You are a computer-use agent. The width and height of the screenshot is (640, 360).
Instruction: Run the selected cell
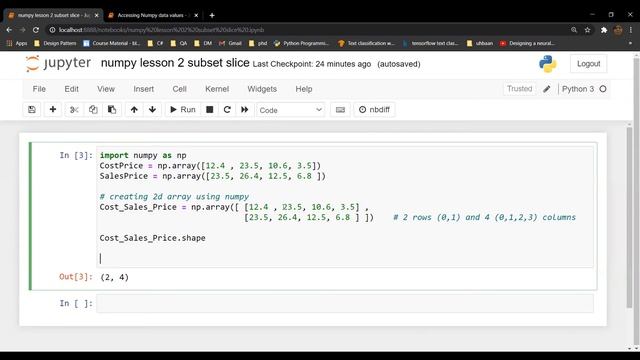tap(183, 110)
